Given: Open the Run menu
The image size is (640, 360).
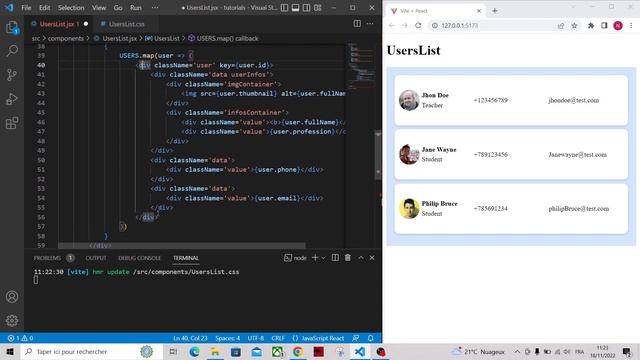Looking at the screenshot, I should point(136,7).
